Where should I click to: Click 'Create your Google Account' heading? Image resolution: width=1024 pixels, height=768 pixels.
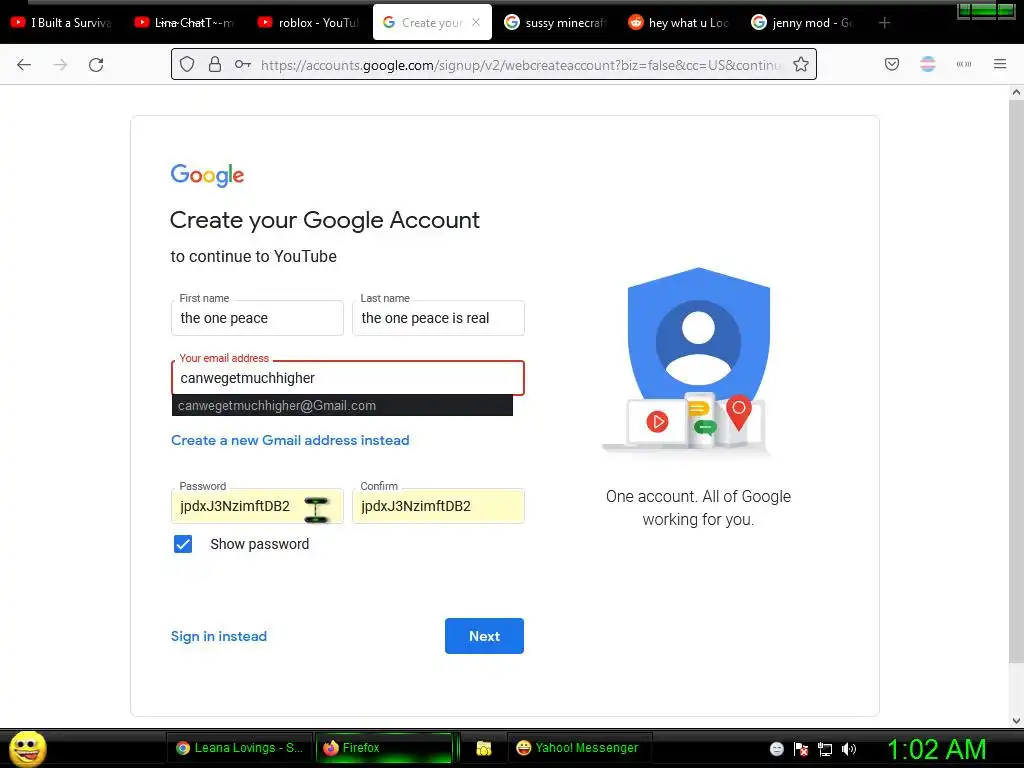point(325,220)
